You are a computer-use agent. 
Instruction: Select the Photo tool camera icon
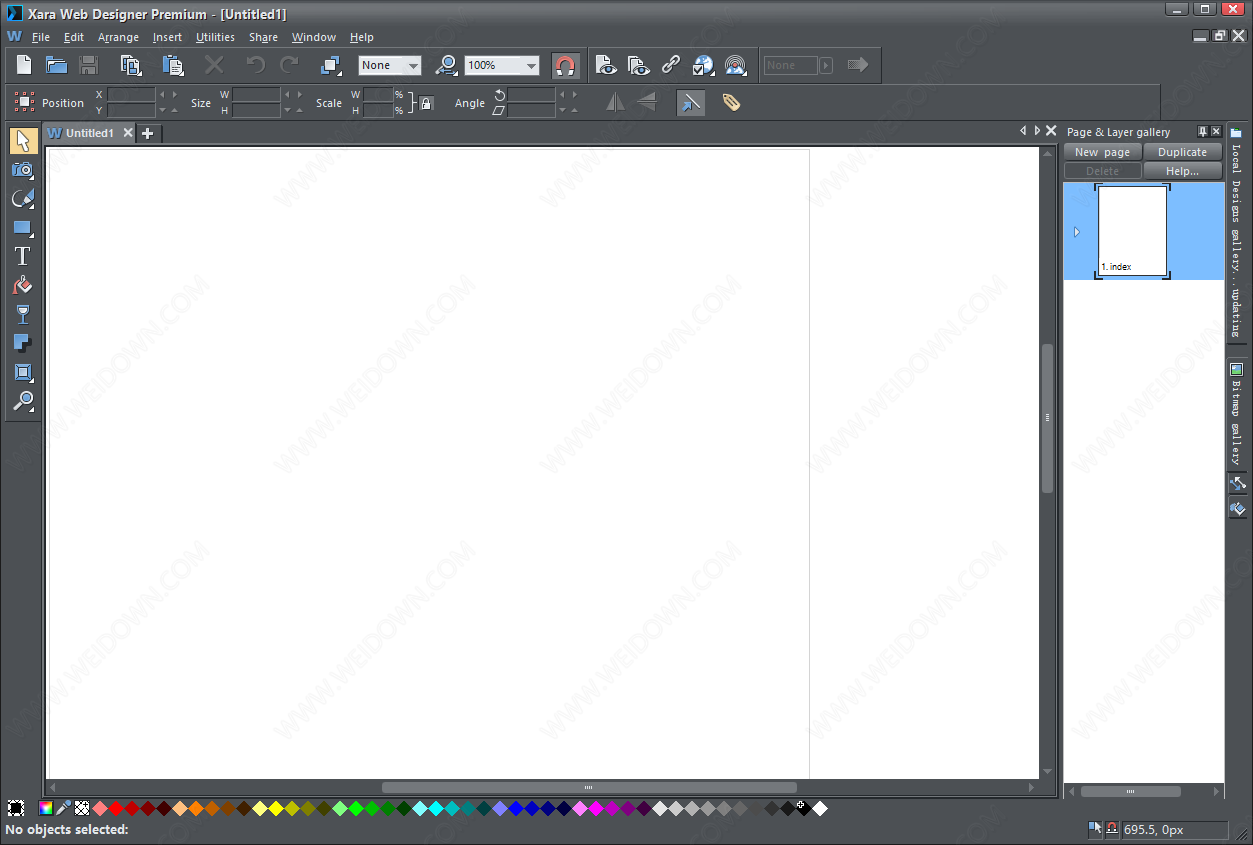22,170
